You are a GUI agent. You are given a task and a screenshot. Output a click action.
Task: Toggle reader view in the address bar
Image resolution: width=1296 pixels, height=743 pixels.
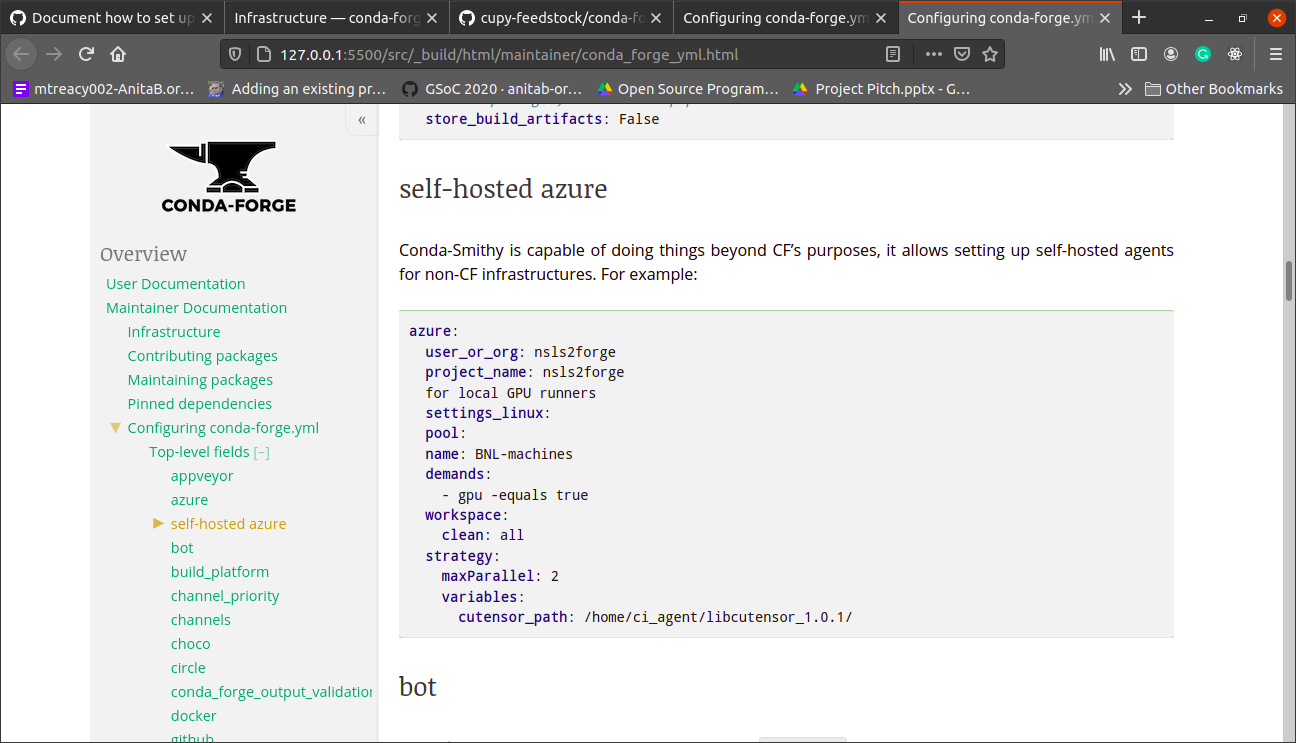coord(893,54)
